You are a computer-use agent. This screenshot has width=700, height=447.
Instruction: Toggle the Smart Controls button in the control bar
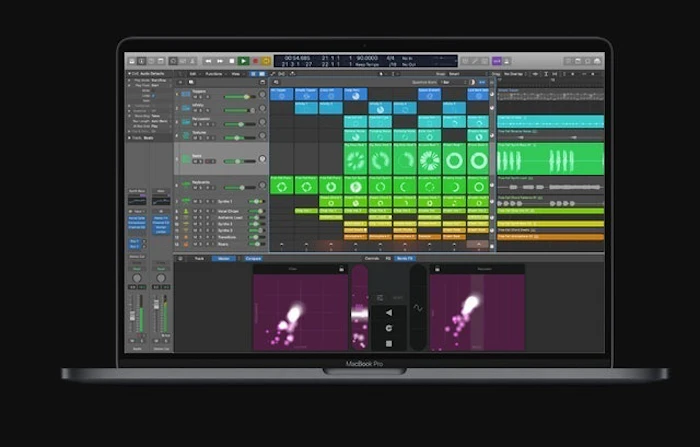173,61
